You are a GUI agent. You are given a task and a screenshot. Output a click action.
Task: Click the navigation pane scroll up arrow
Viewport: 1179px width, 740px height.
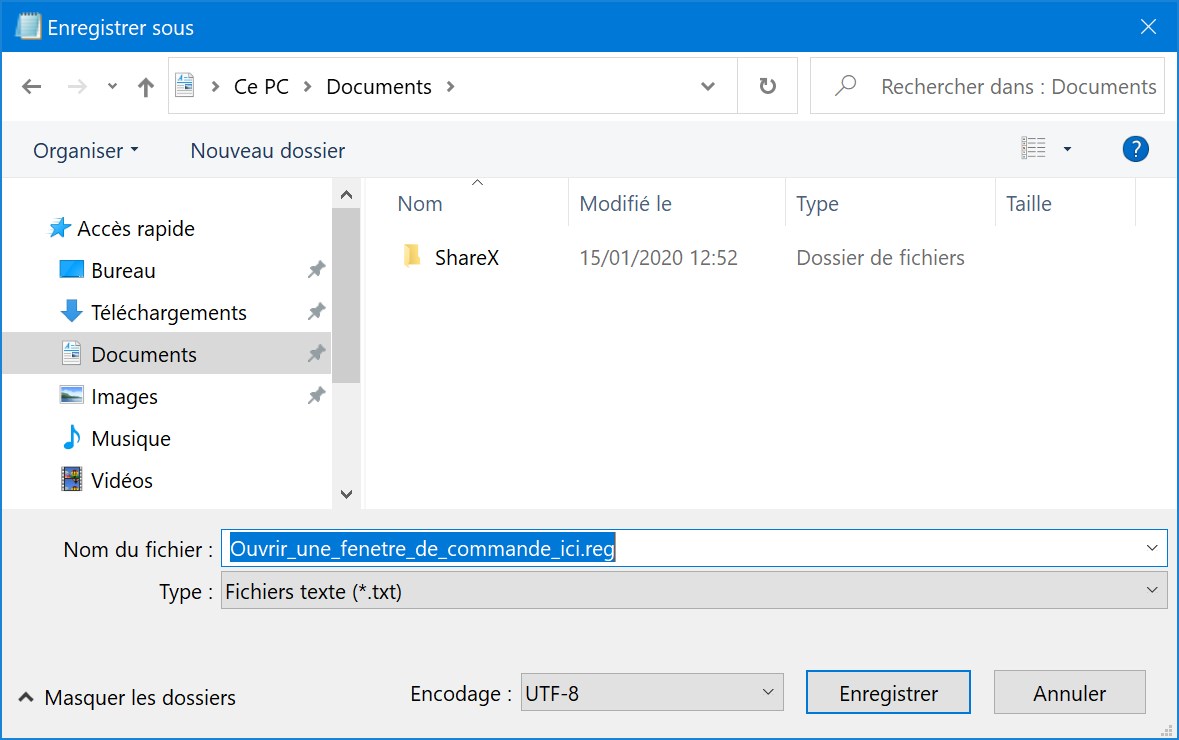(346, 195)
